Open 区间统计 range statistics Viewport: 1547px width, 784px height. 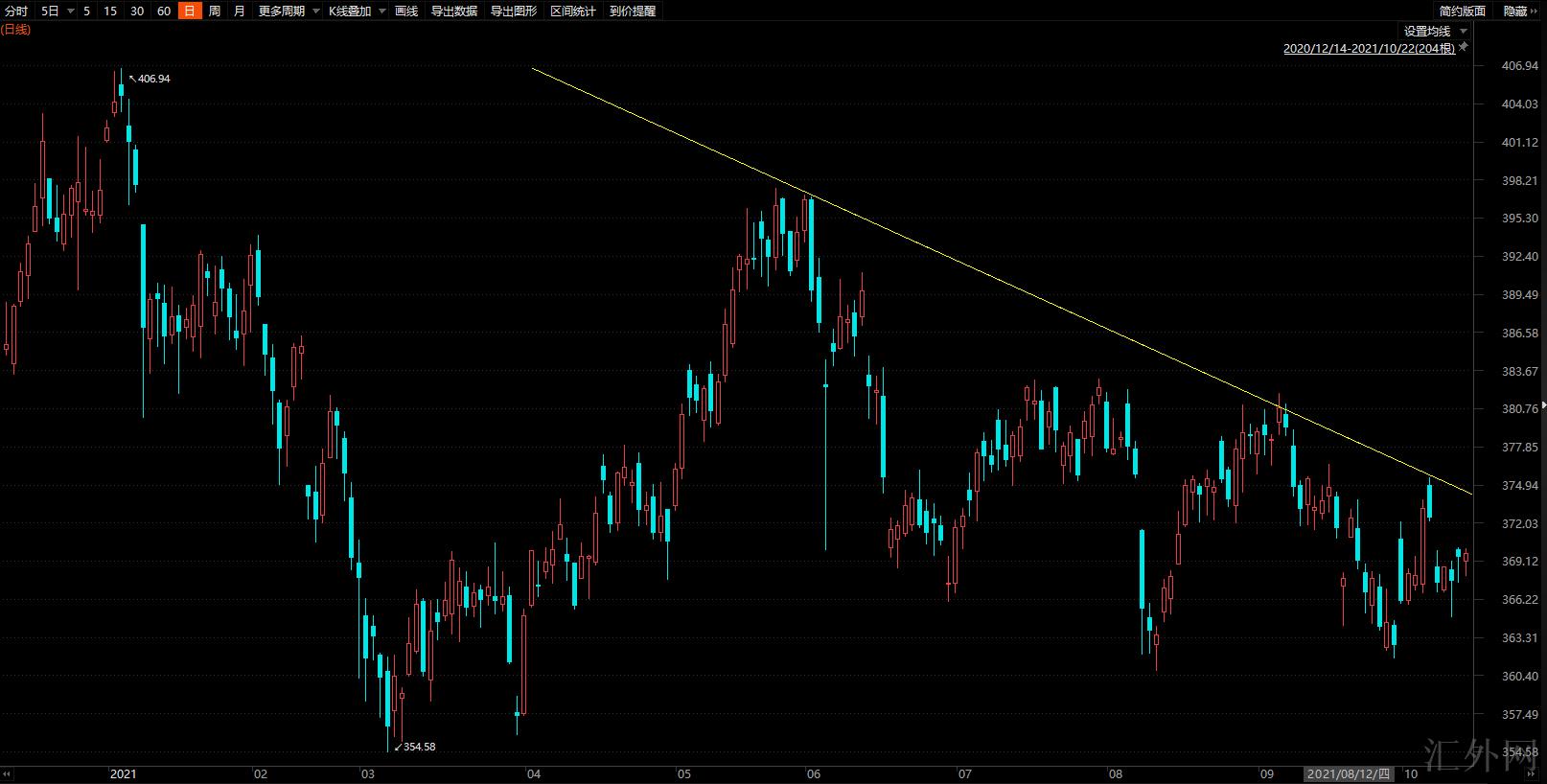[573, 11]
